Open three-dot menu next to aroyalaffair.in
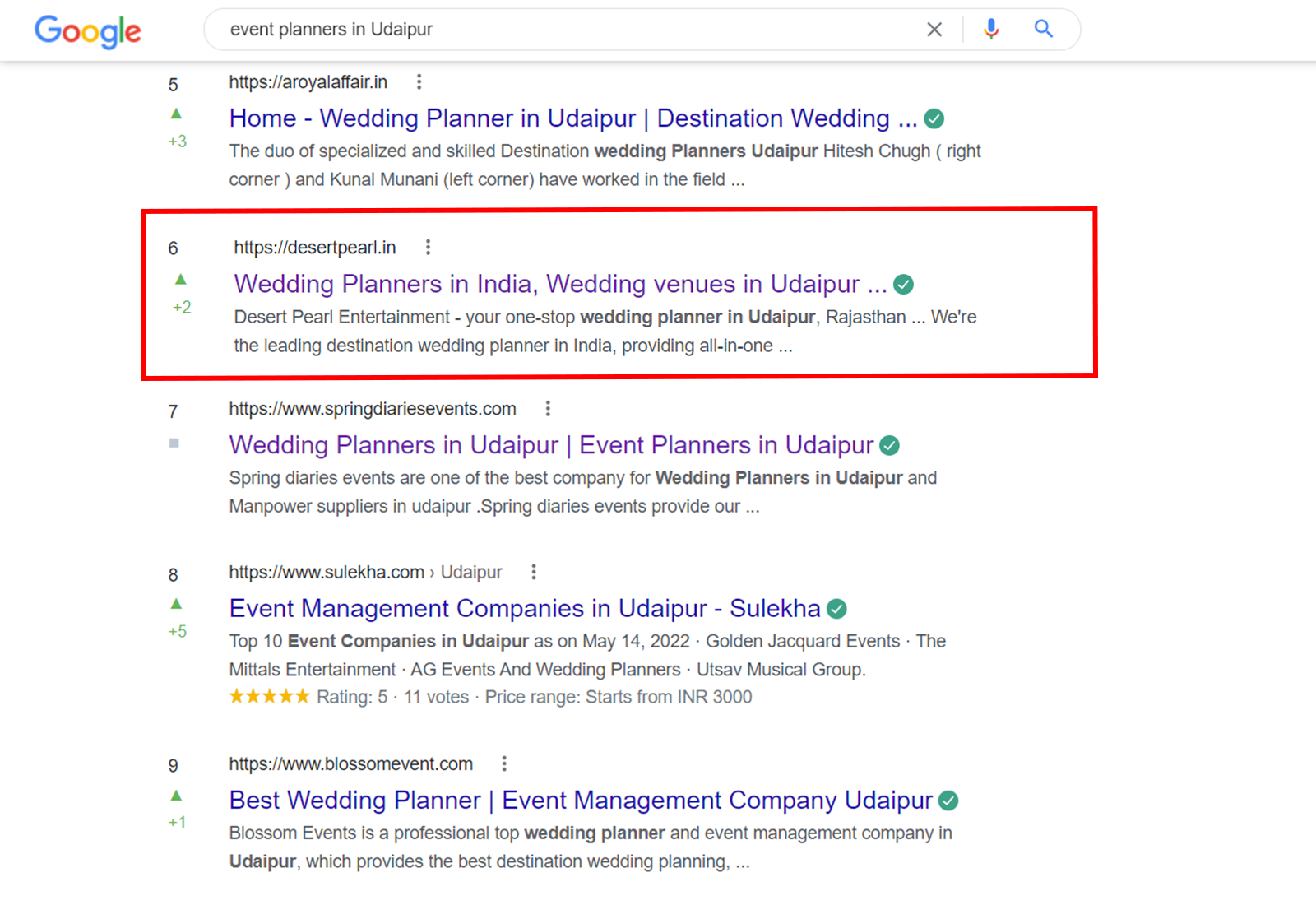This screenshot has height=905, width=1316. coord(419,81)
